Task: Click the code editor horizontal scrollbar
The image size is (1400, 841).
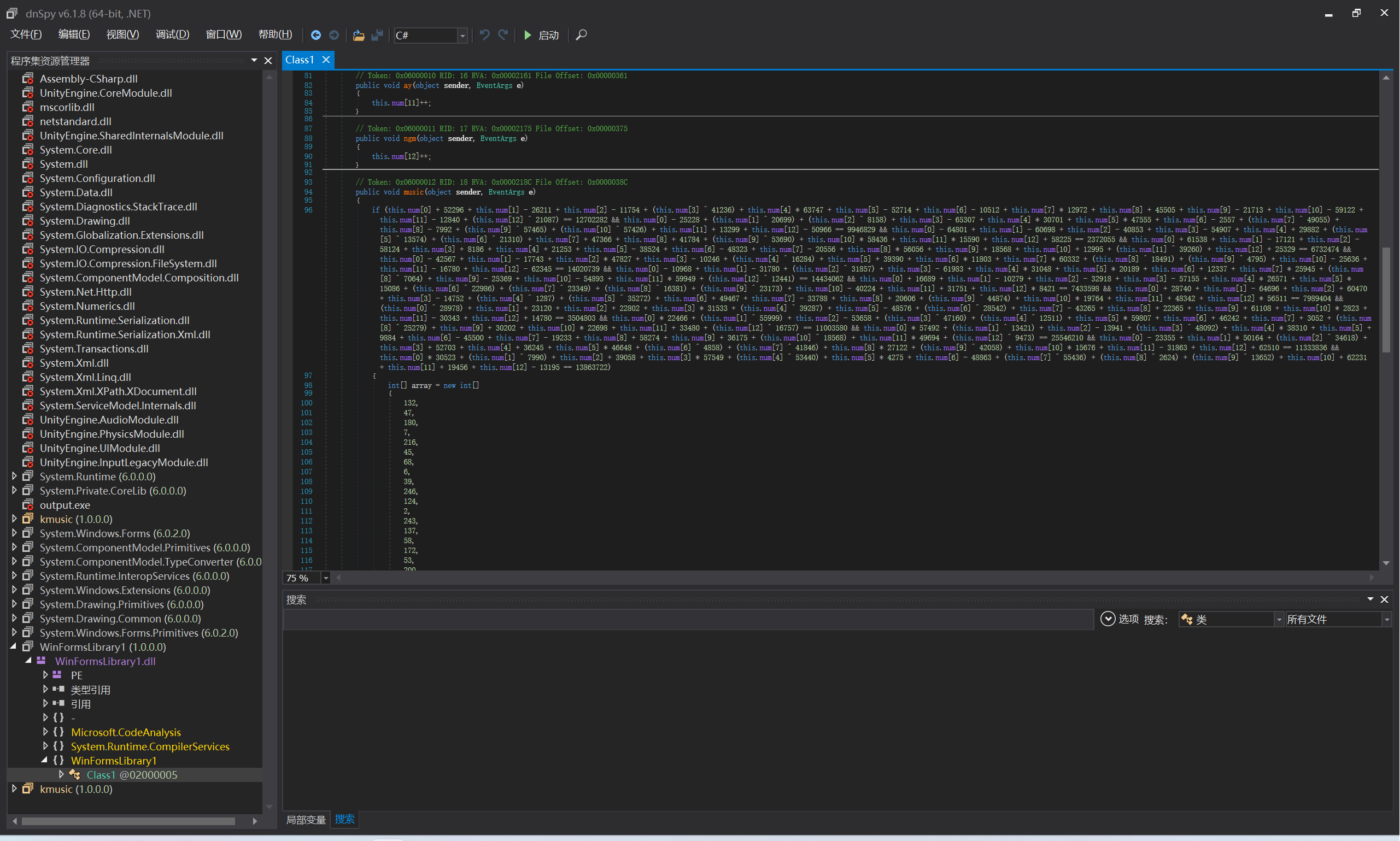Action: pos(854,578)
